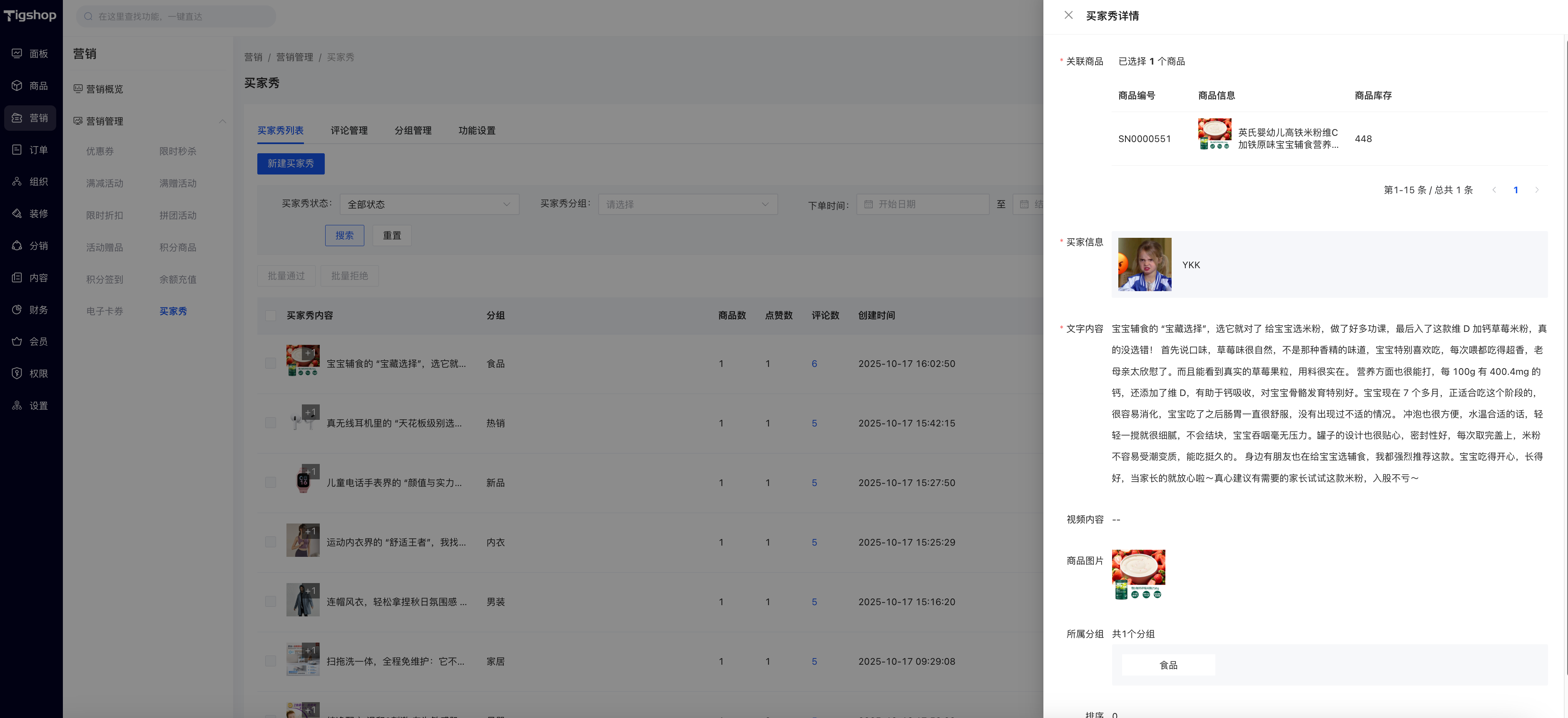
Task: Open 权限 permissions shield icon
Action: click(x=17, y=373)
